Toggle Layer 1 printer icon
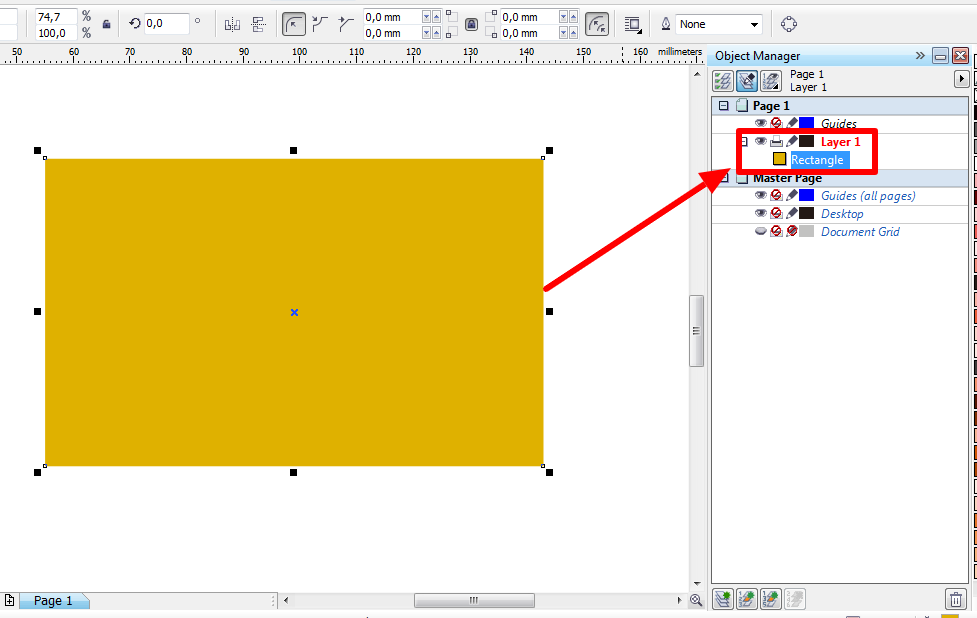Image resolution: width=977 pixels, height=618 pixels. [776, 141]
